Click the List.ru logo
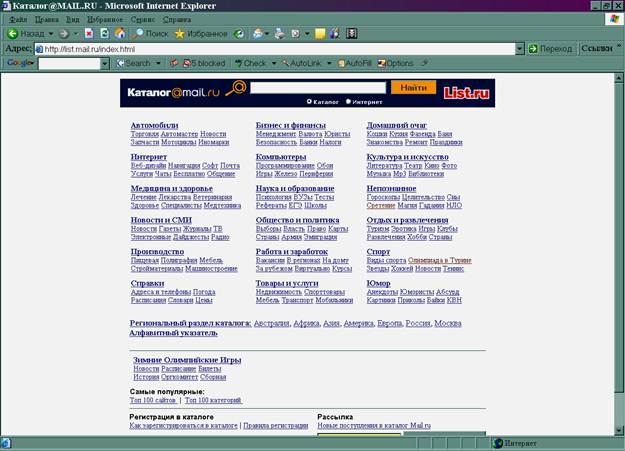 pos(466,93)
